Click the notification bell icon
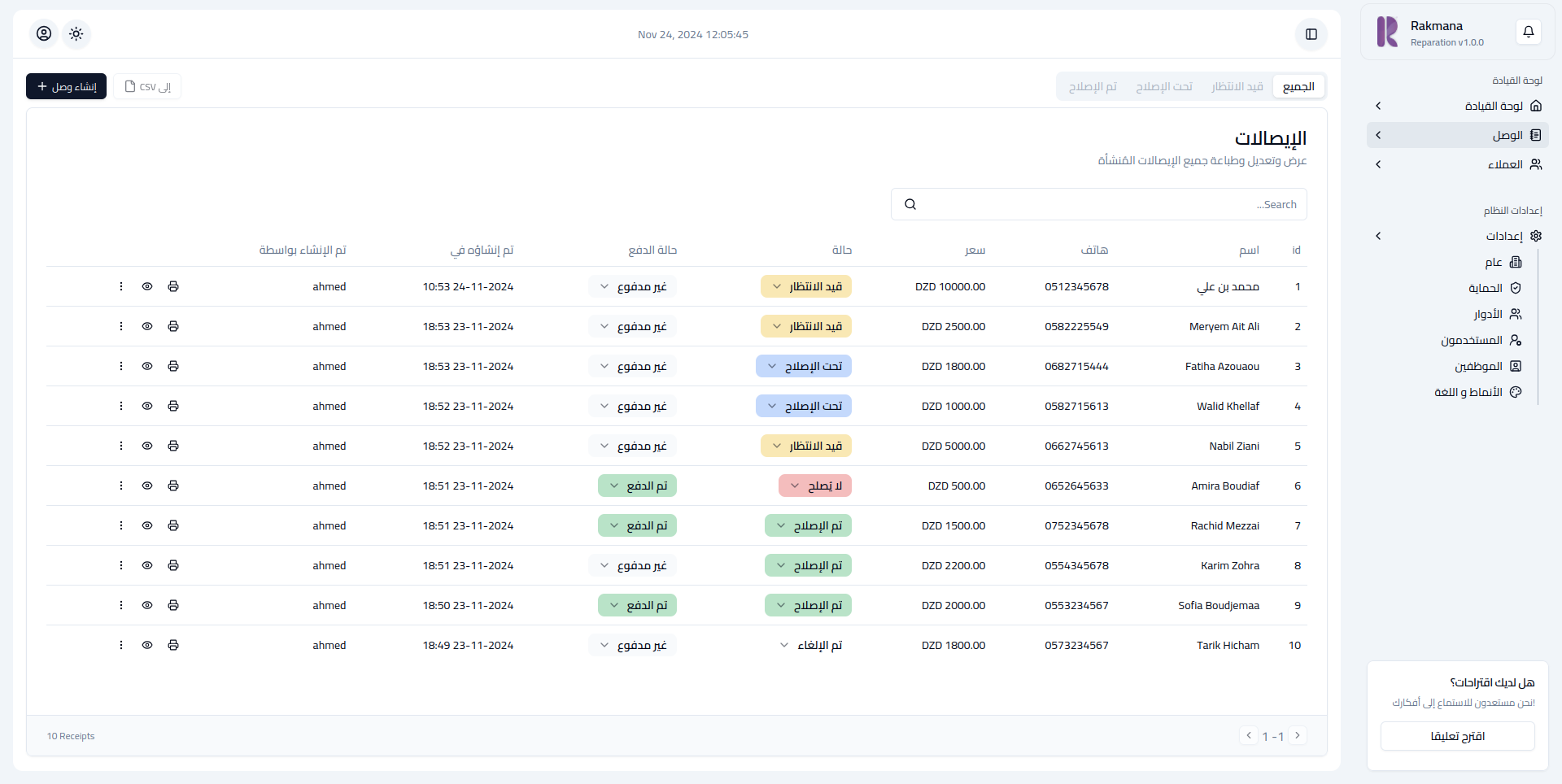This screenshot has height=784, width=1562. [1528, 32]
